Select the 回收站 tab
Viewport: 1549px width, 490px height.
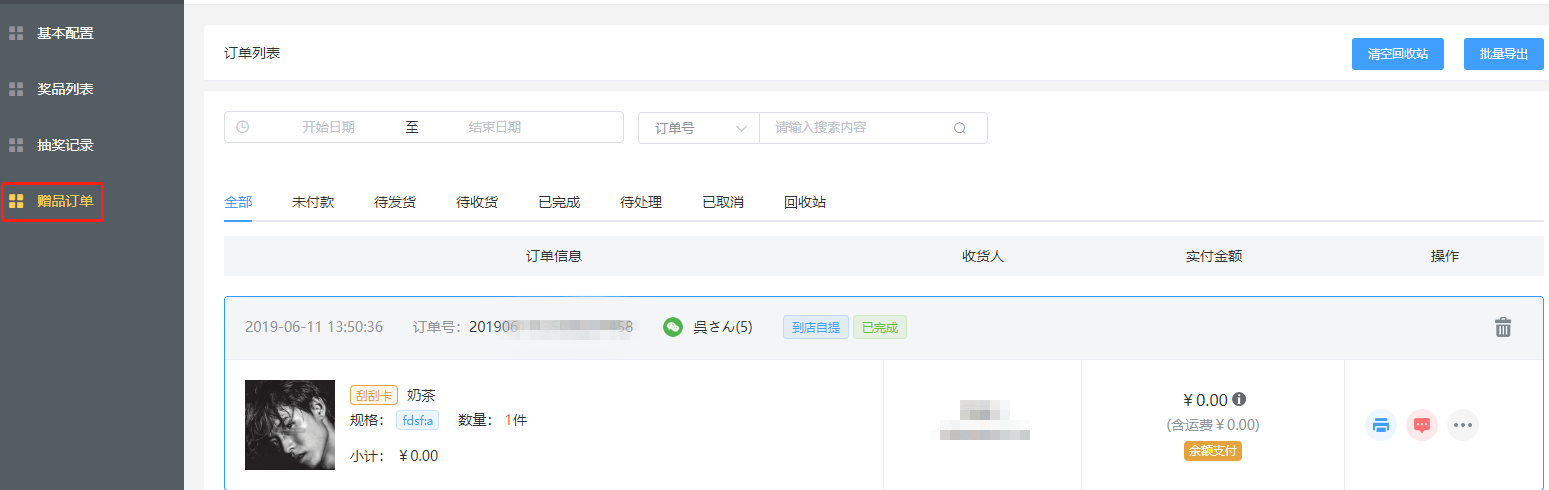click(x=805, y=202)
